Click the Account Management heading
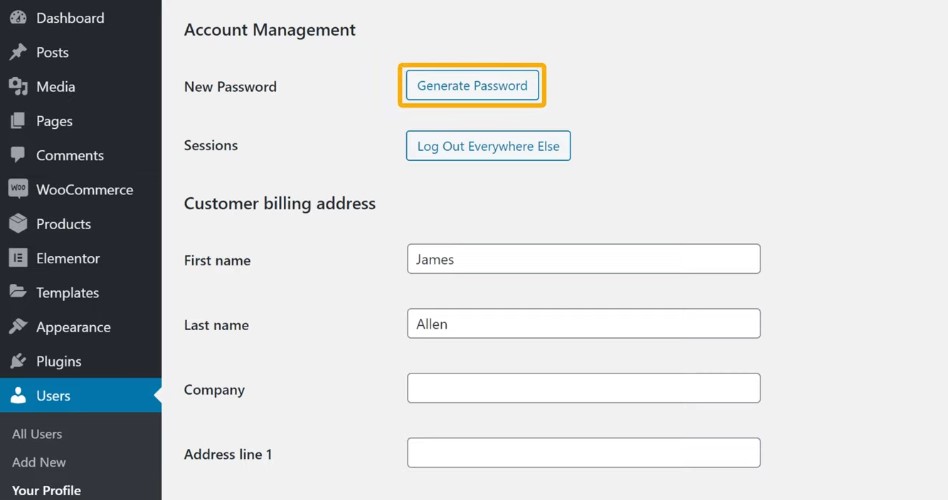Image resolution: width=948 pixels, height=500 pixels. coord(270,30)
